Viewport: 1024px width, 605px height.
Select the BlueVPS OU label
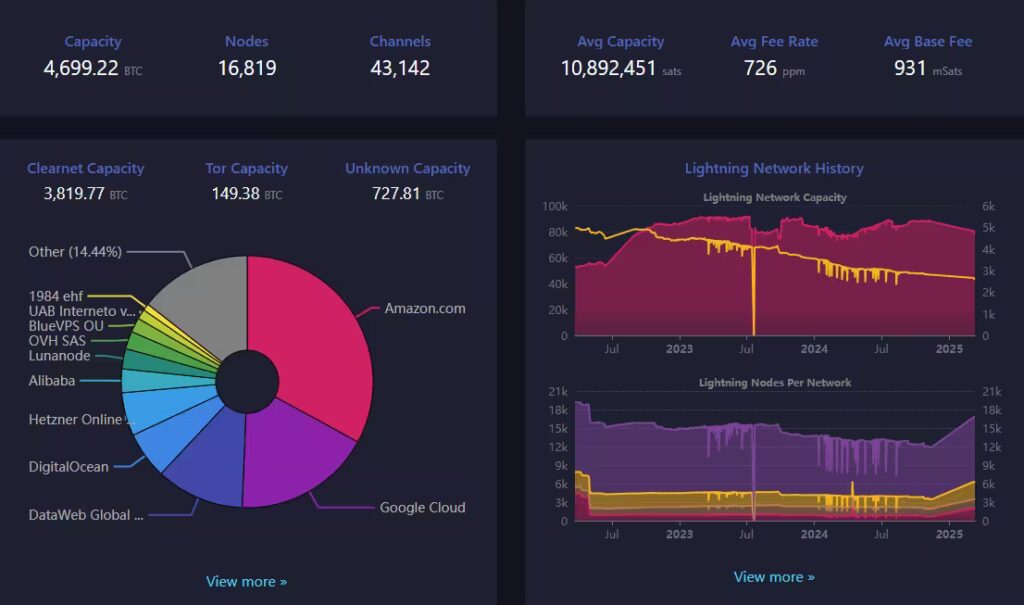click(x=64, y=325)
